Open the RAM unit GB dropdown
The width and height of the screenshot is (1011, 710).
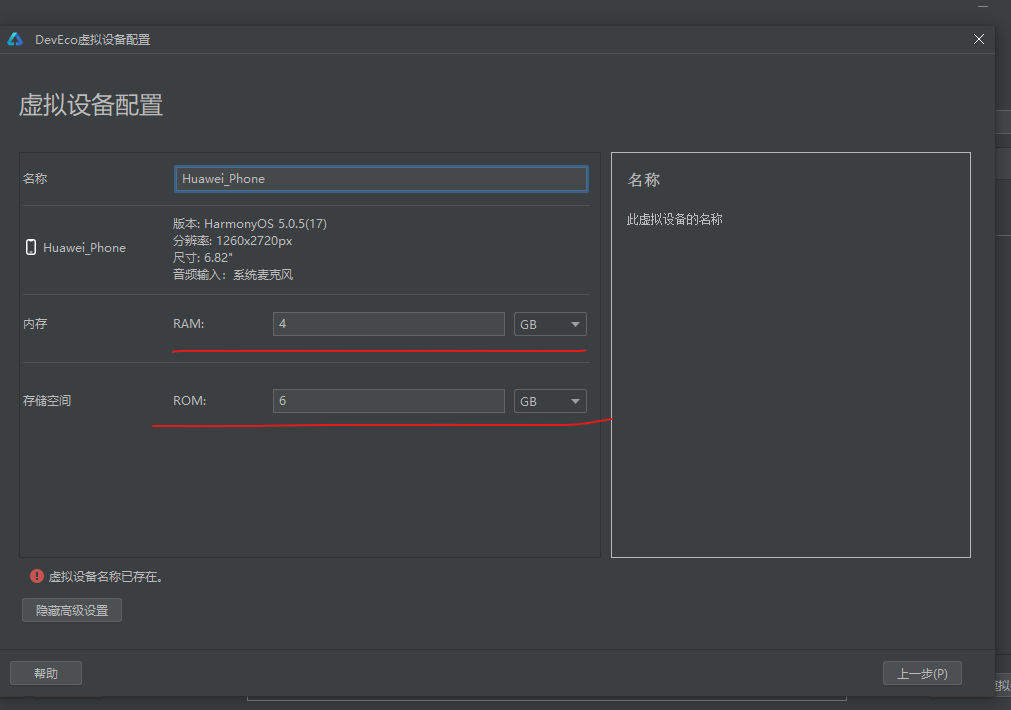tap(550, 324)
